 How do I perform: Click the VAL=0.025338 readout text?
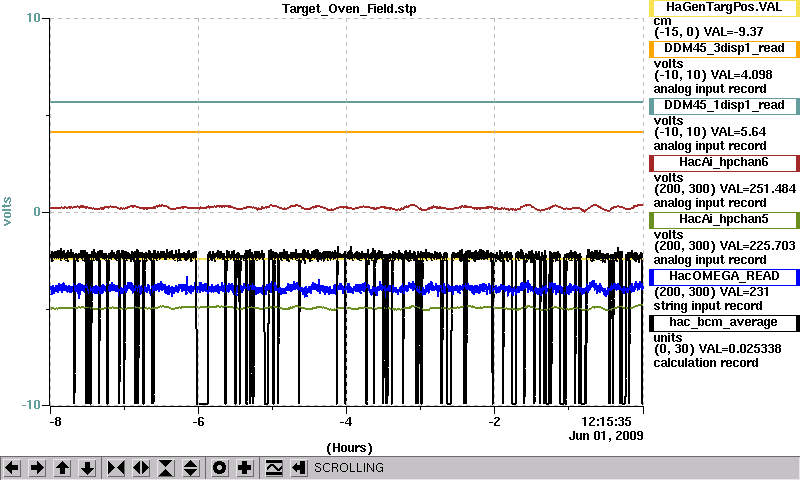click(x=740, y=349)
